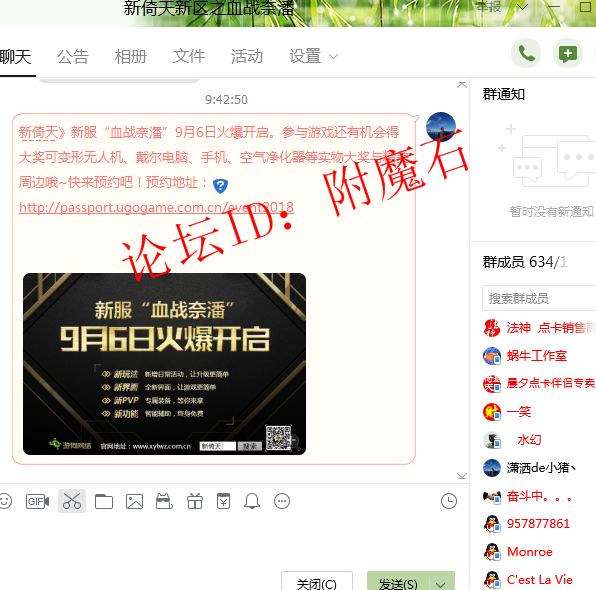Open the 血战奈潘 promotional image
The height and width of the screenshot is (590, 596).
tap(164, 364)
